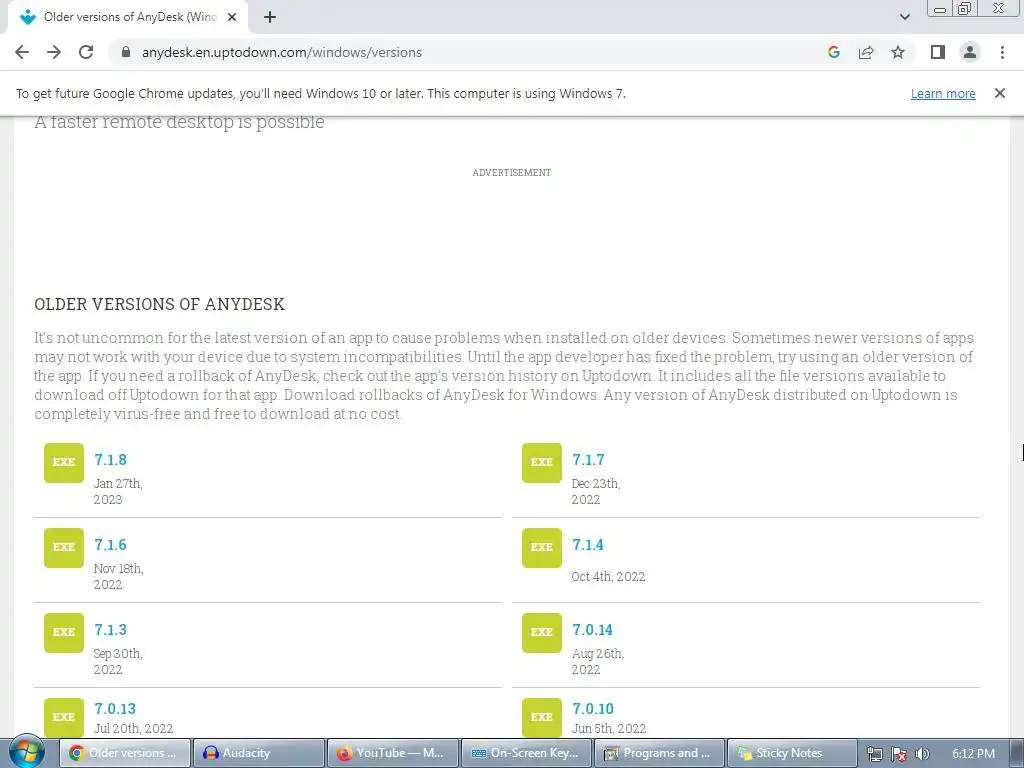This screenshot has width=1024, height=768.
Task: Open the Windows Start menu
Action: click(x=26, y=752)
